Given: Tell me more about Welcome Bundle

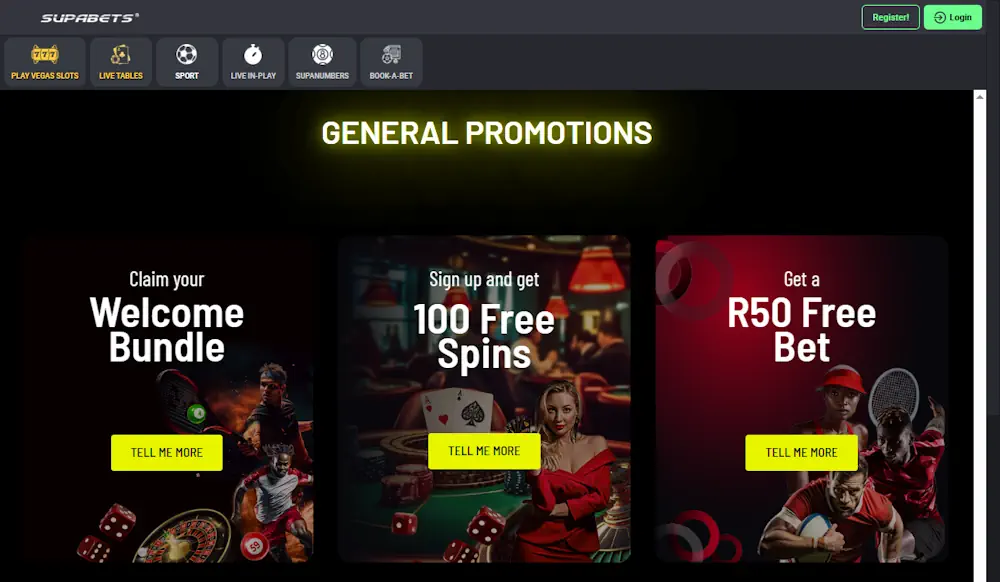Looking at the screenshot, I should click(166, 453).
